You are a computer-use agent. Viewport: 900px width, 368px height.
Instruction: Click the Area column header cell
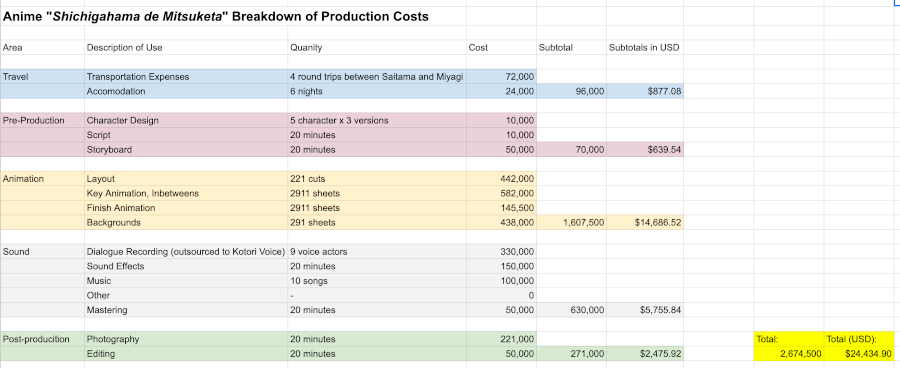tap(42, 48)
